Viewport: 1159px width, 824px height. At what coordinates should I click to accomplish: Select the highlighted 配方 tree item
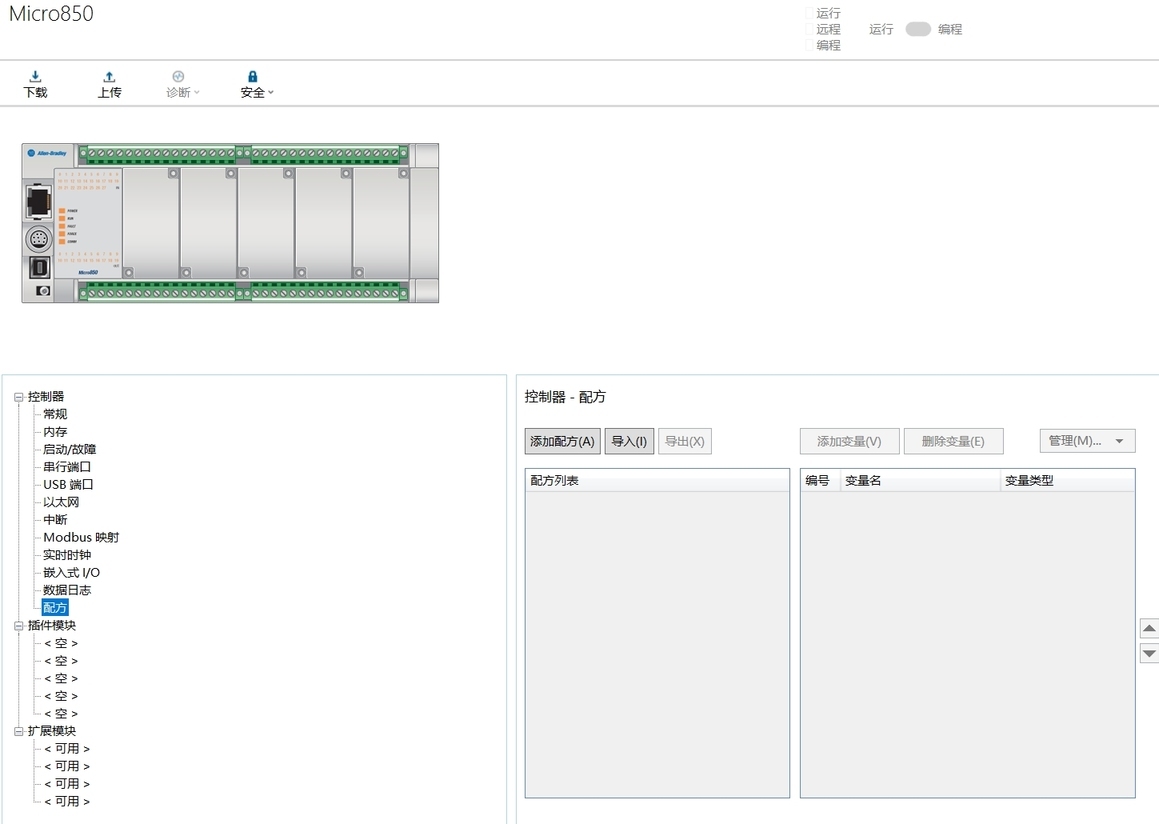pyautogui.click(x=55, y=607)
